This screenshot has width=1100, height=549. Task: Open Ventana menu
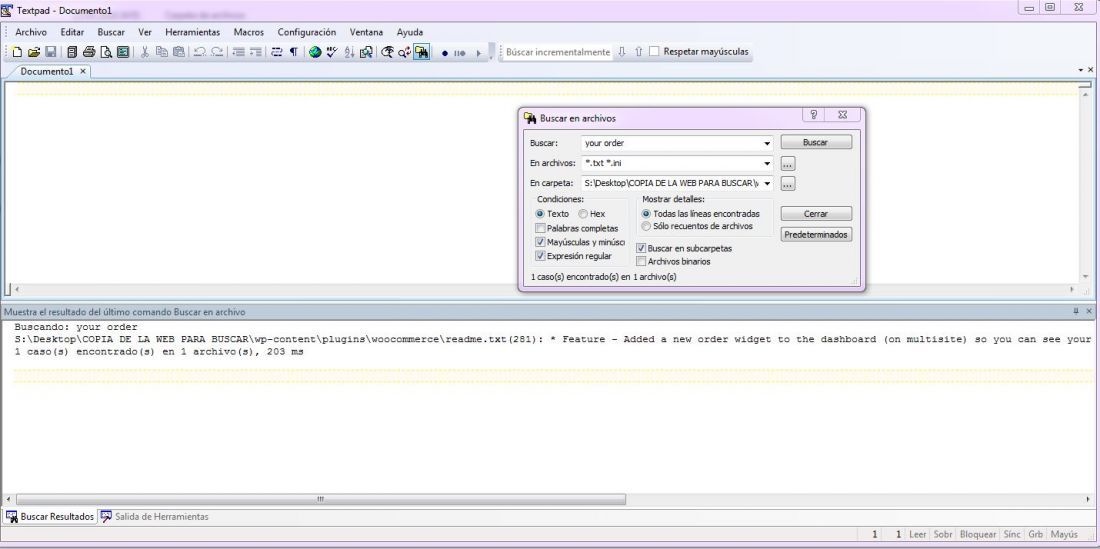click(366, 32)
